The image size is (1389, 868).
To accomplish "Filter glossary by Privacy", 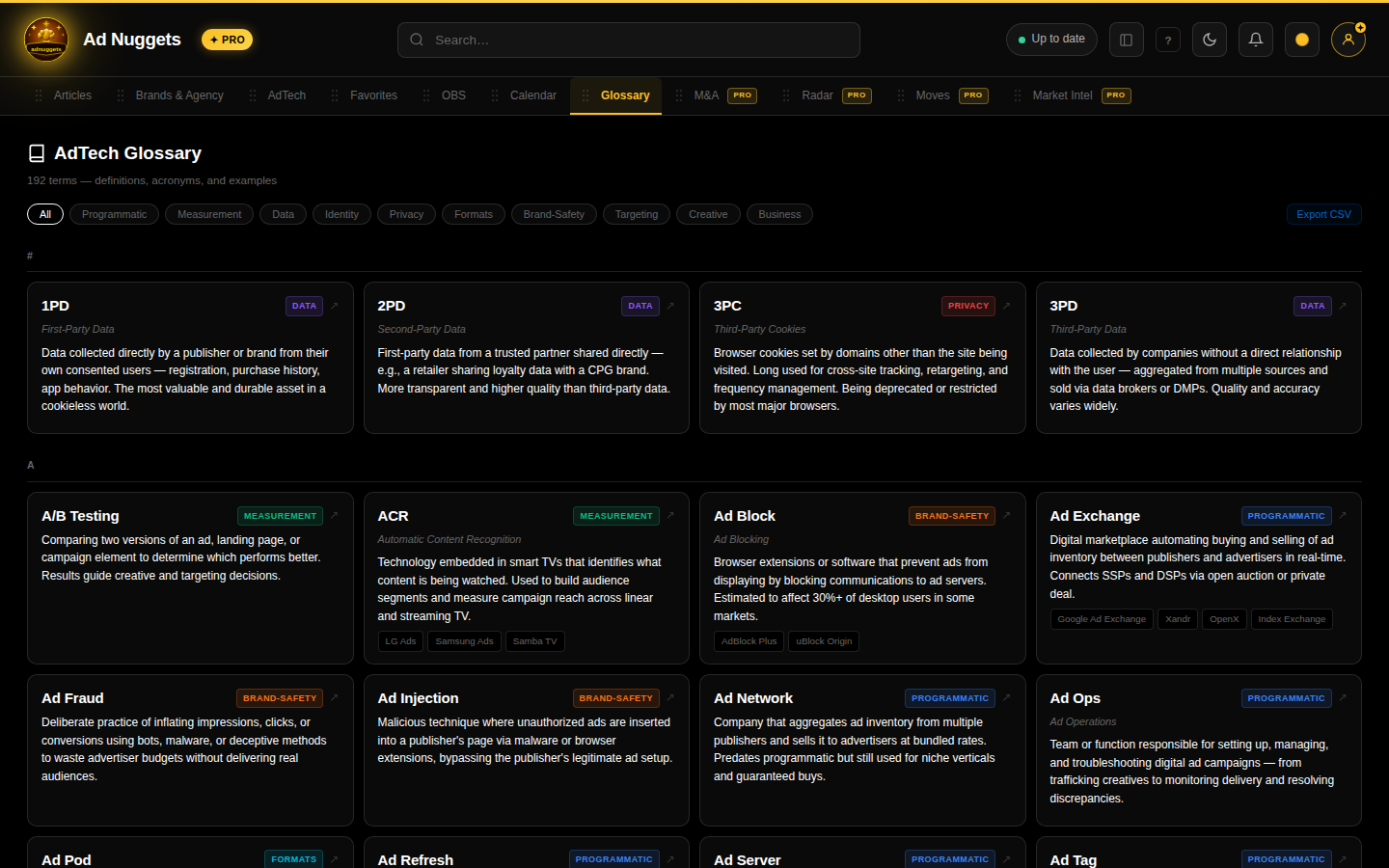I will (x=406, y=214).
